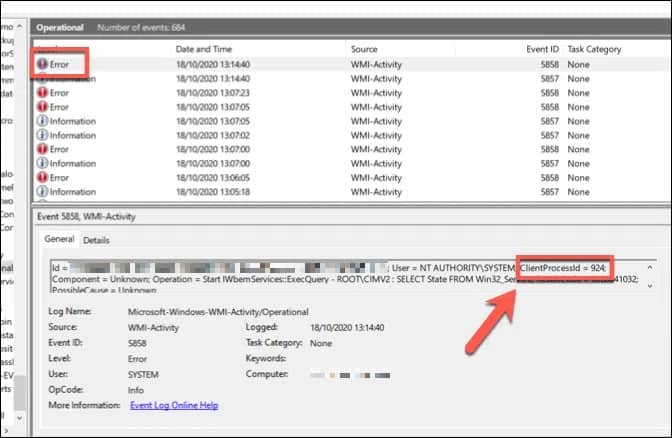Click the Source value WMI-Activity in details pane
The image size is (672, 438).
pos(153,328)
